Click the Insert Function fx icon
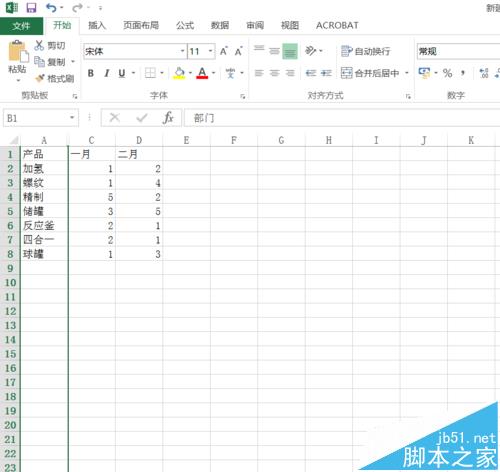500x472 pixels. [x=168, y=117]
